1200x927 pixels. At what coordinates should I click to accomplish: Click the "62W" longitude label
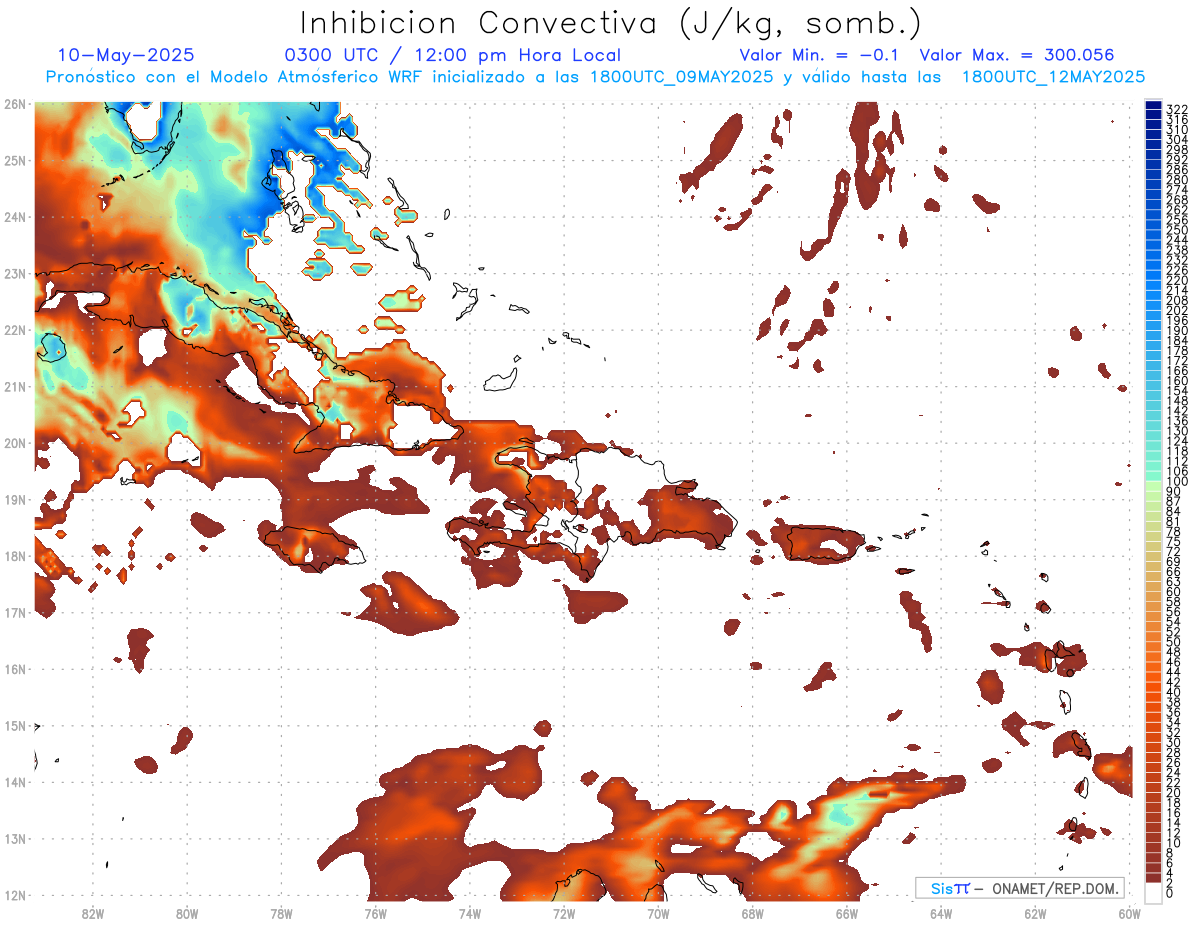[x=1035, y=913]
